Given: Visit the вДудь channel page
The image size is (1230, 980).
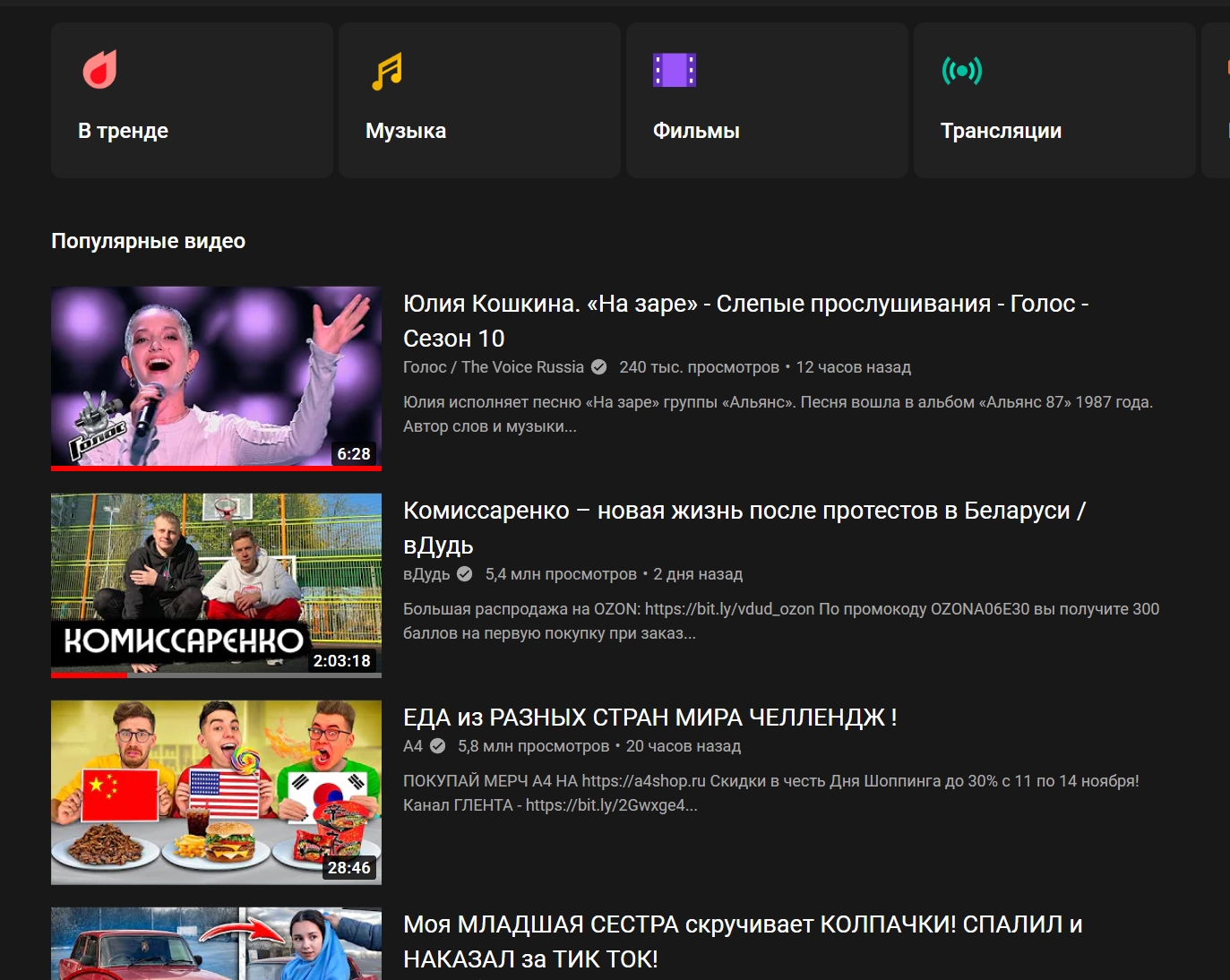Looking at the screenshot, I should tap(426, 574).
